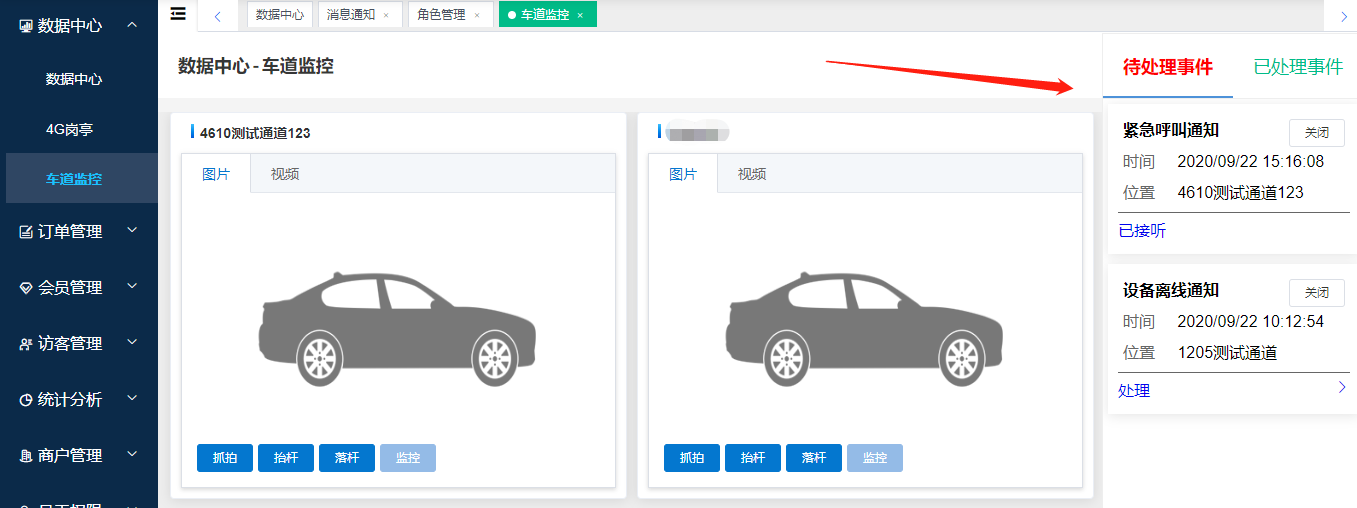Close the 消息通知 tab

pos(386,15)
